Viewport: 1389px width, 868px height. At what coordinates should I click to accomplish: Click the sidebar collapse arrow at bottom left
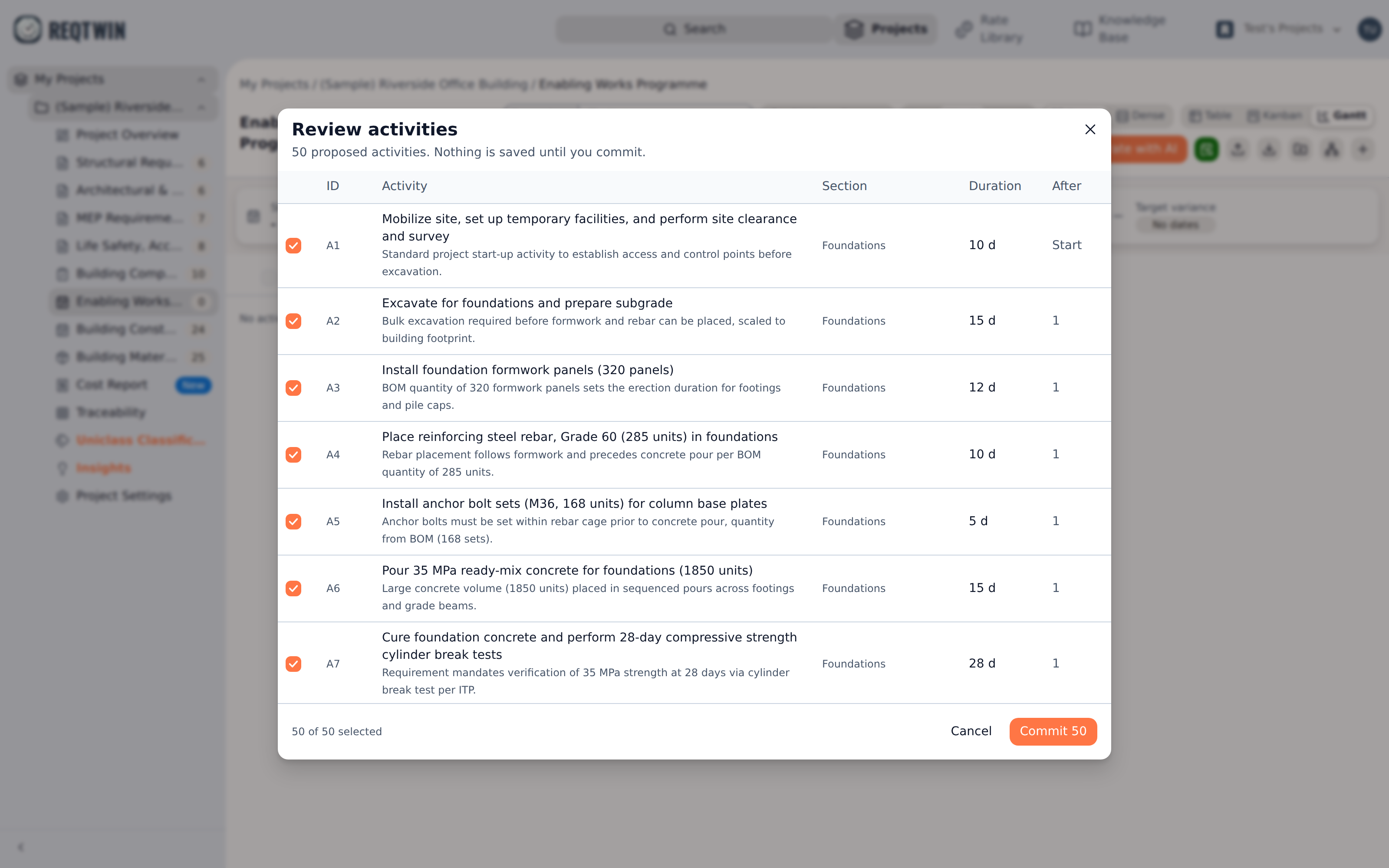[x=21, y=847]
